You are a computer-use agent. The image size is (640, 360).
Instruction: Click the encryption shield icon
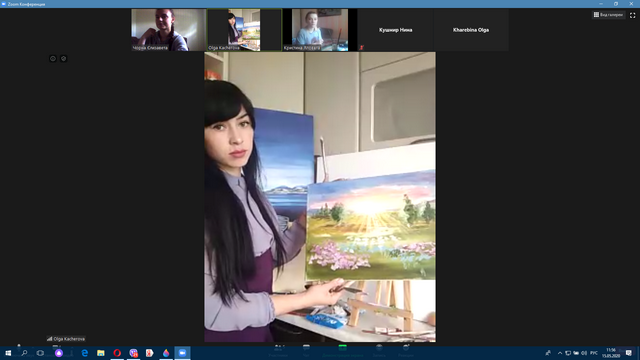pyautogui.click(x=64, y=58)
